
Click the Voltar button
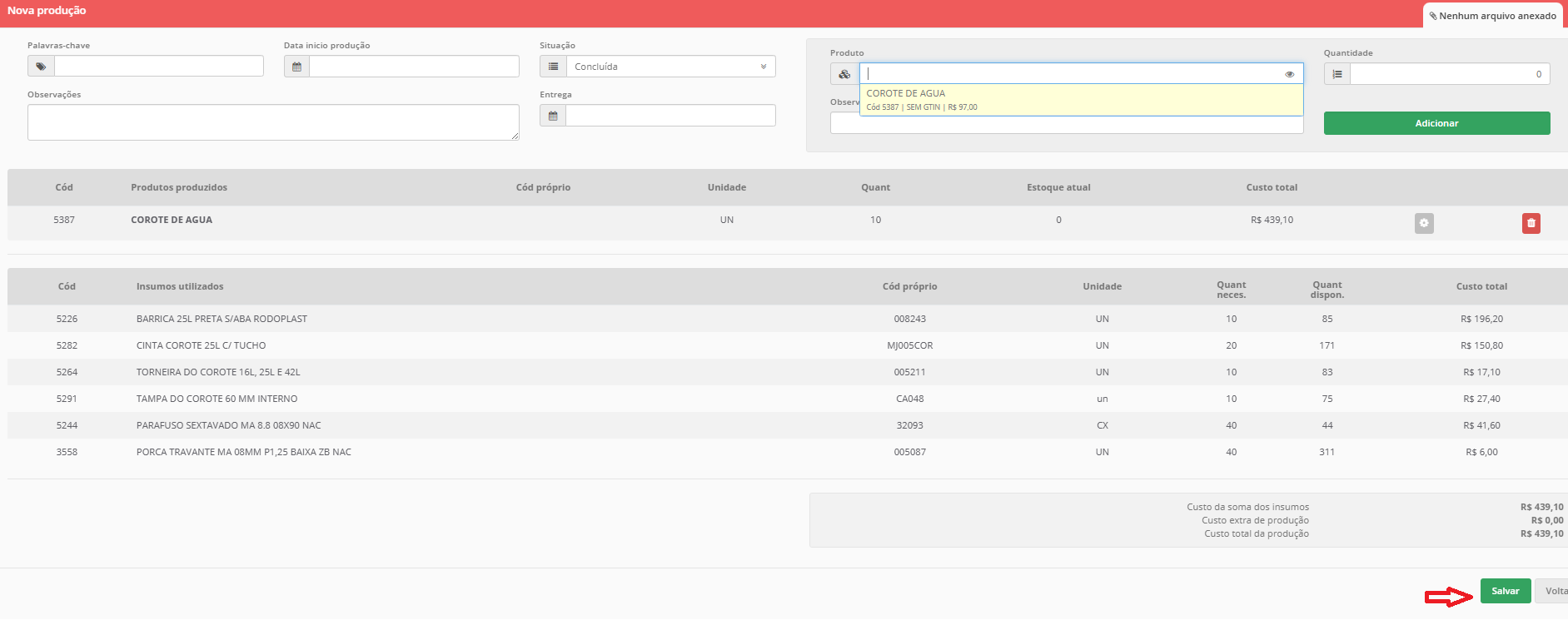click(x=1553, y=591)
